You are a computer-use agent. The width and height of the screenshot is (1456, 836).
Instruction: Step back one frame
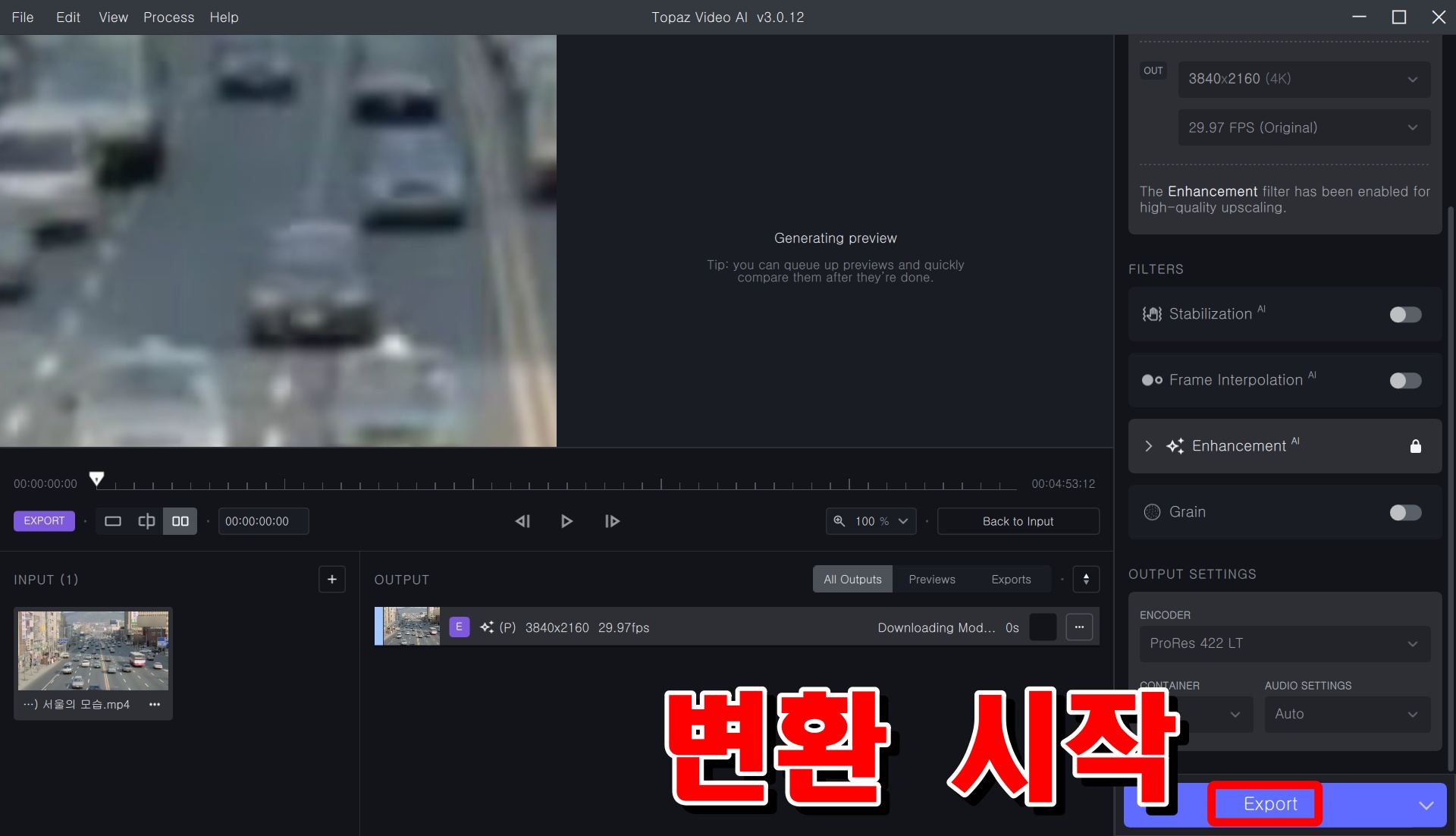coord(522,521)
